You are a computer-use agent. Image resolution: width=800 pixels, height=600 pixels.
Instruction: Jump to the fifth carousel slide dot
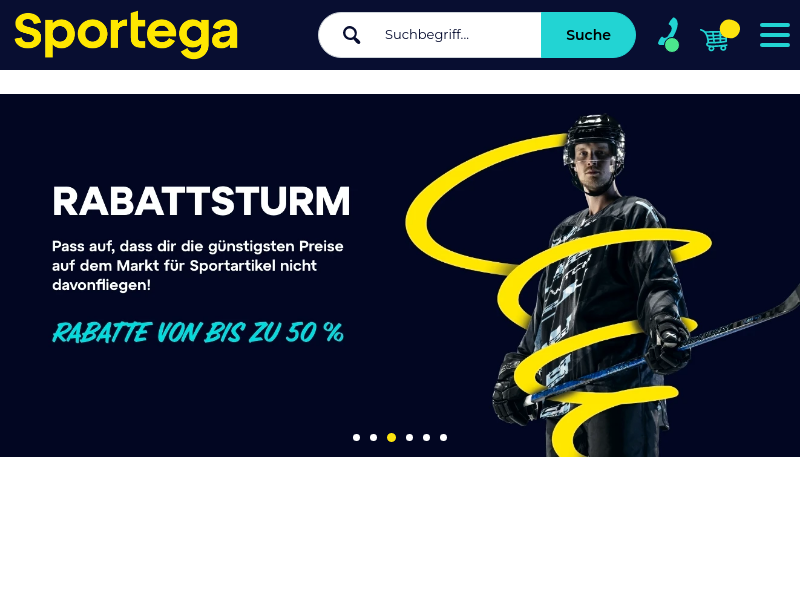427,437
